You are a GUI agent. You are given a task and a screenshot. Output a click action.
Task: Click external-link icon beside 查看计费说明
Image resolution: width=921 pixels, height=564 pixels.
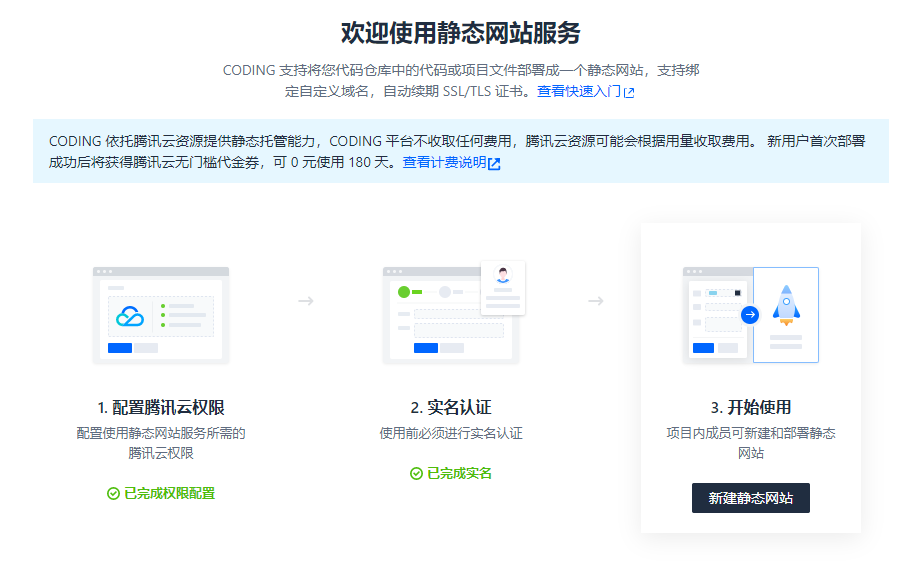tap(494, 163)
